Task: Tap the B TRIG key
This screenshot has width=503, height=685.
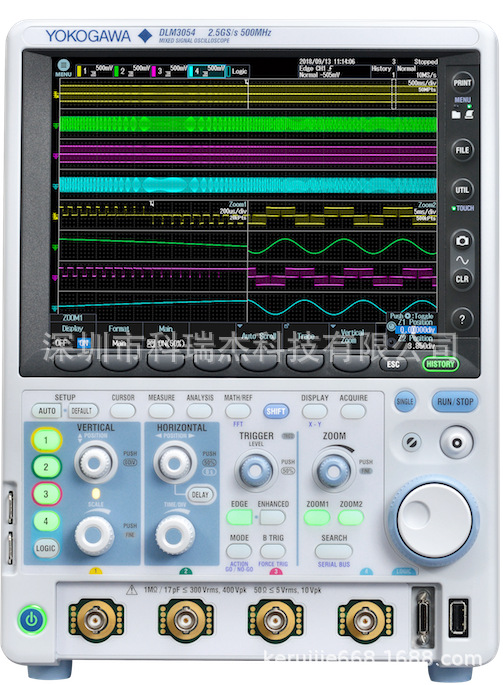Action: pos(273,551)
